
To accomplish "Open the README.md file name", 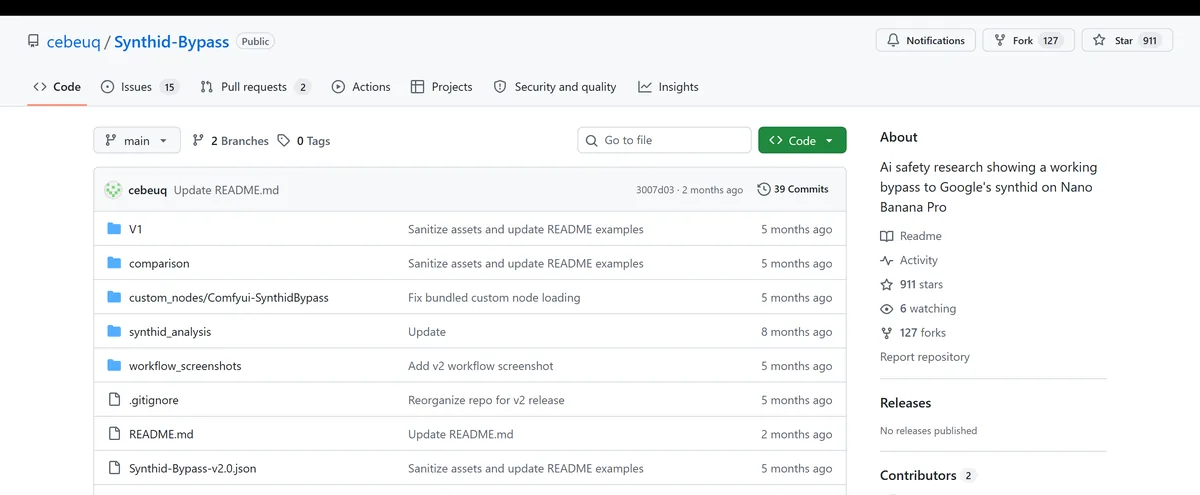I will pos(161,434).
